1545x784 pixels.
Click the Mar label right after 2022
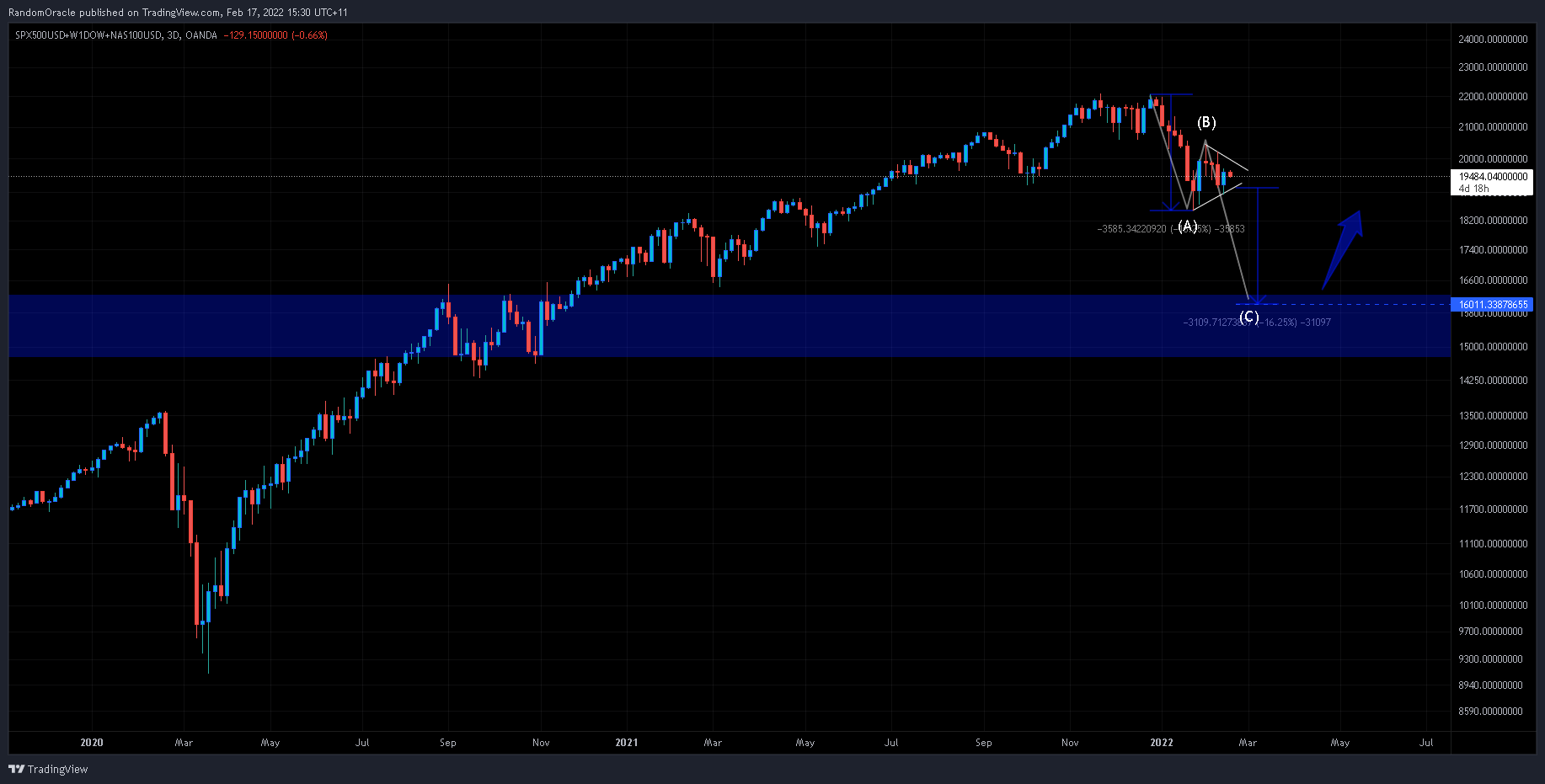pyautogui.click(x=1248, y=743)
